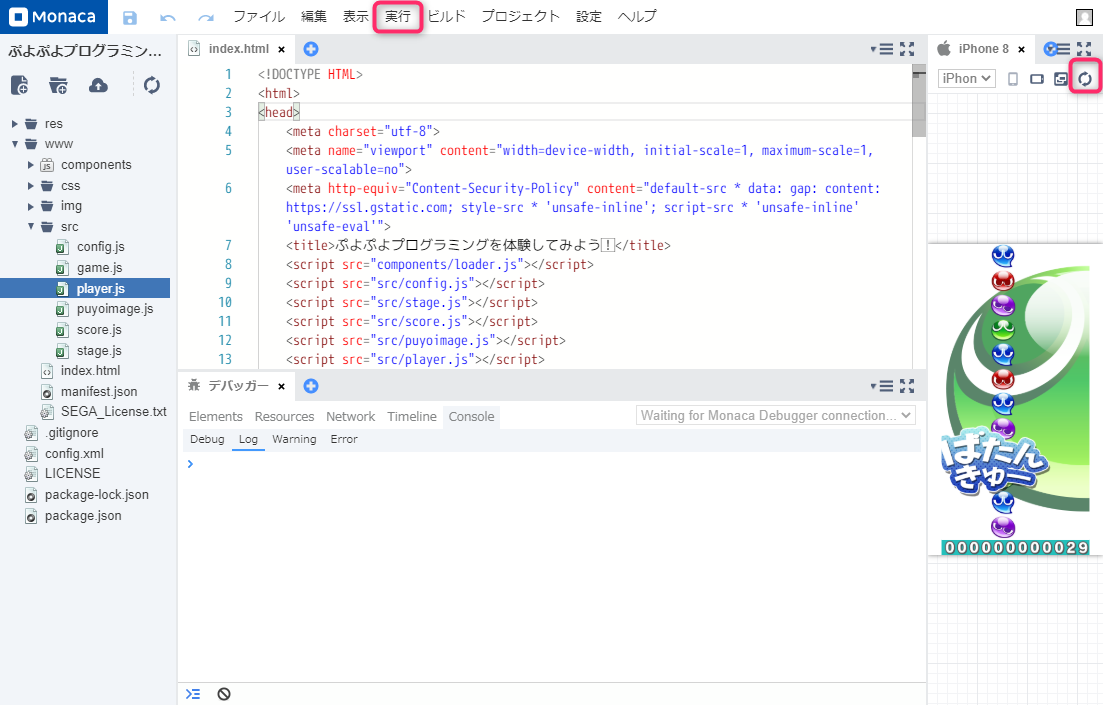1103x705 pixels.
Task: Close the iPhone 8 preview tab
Action: [1021, 49]
